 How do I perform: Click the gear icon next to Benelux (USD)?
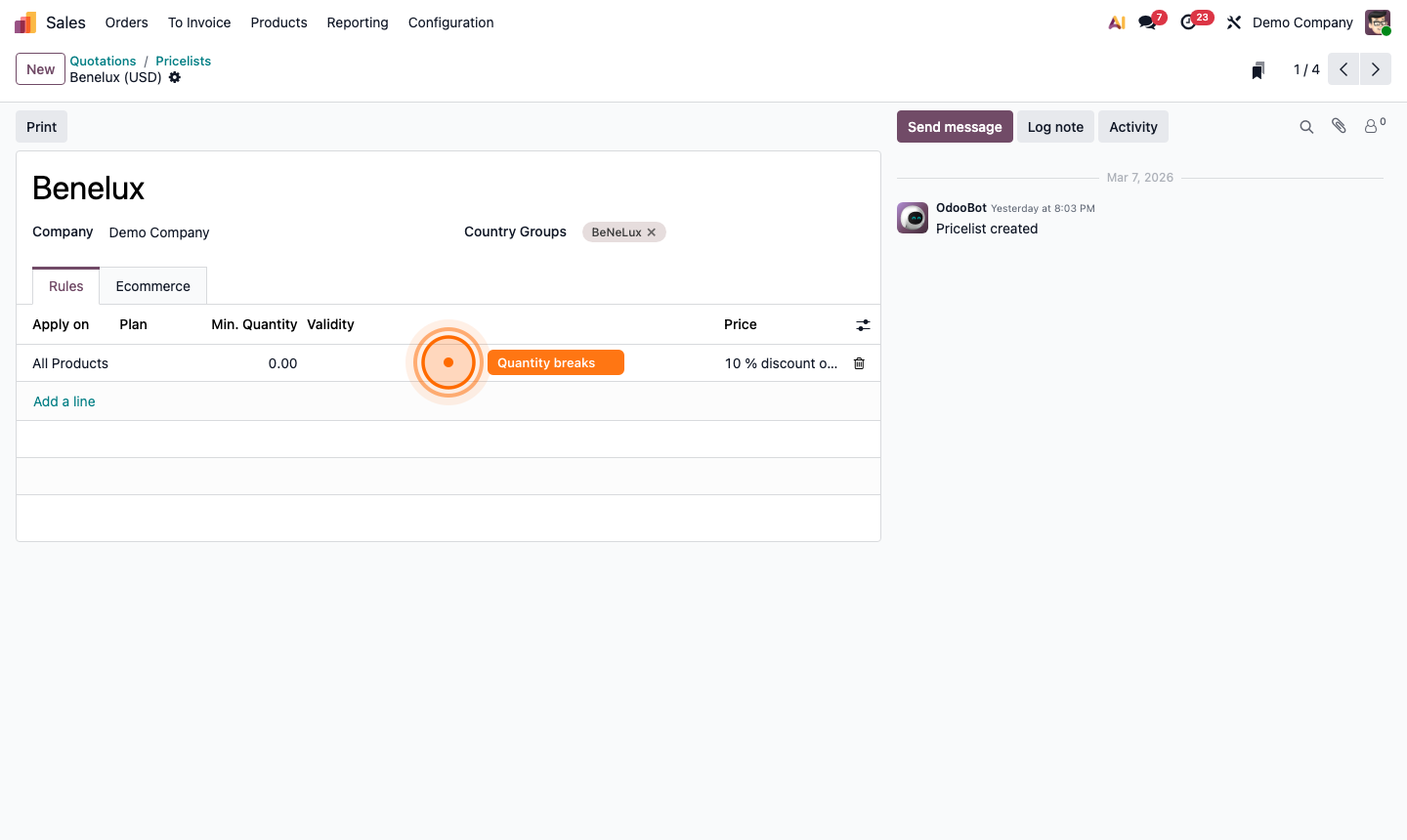175,77
